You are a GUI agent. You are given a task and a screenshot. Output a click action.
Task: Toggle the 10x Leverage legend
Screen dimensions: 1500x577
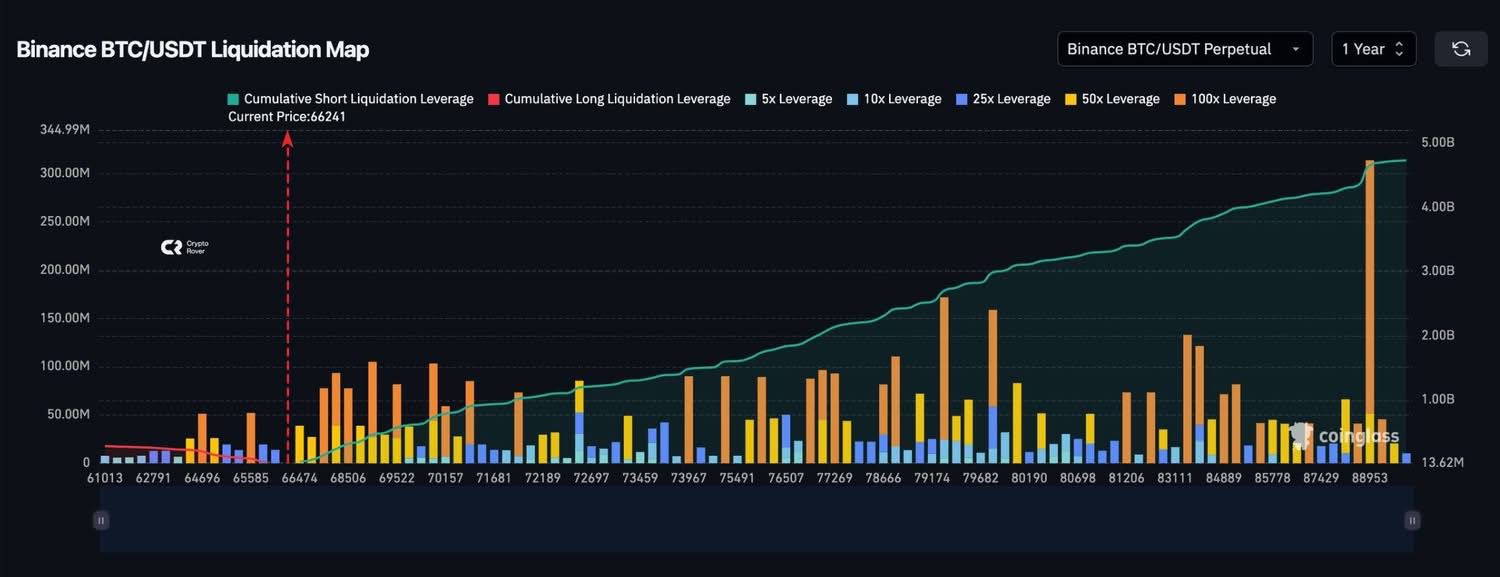point(894,99)
